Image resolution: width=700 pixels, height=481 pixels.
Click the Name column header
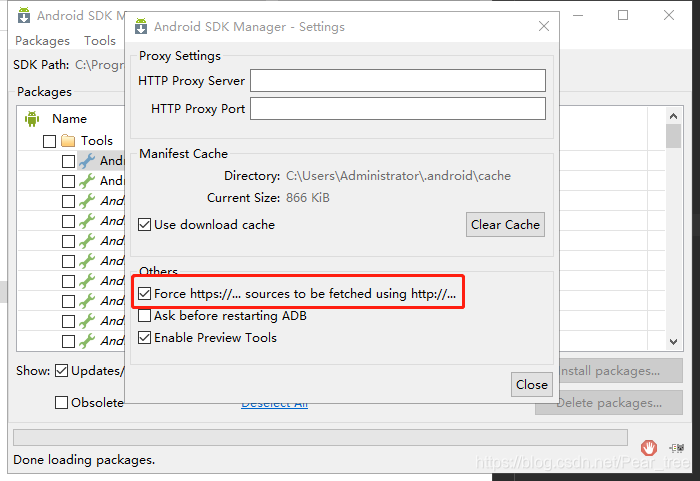pyautogui.click(x=69, y=119)
